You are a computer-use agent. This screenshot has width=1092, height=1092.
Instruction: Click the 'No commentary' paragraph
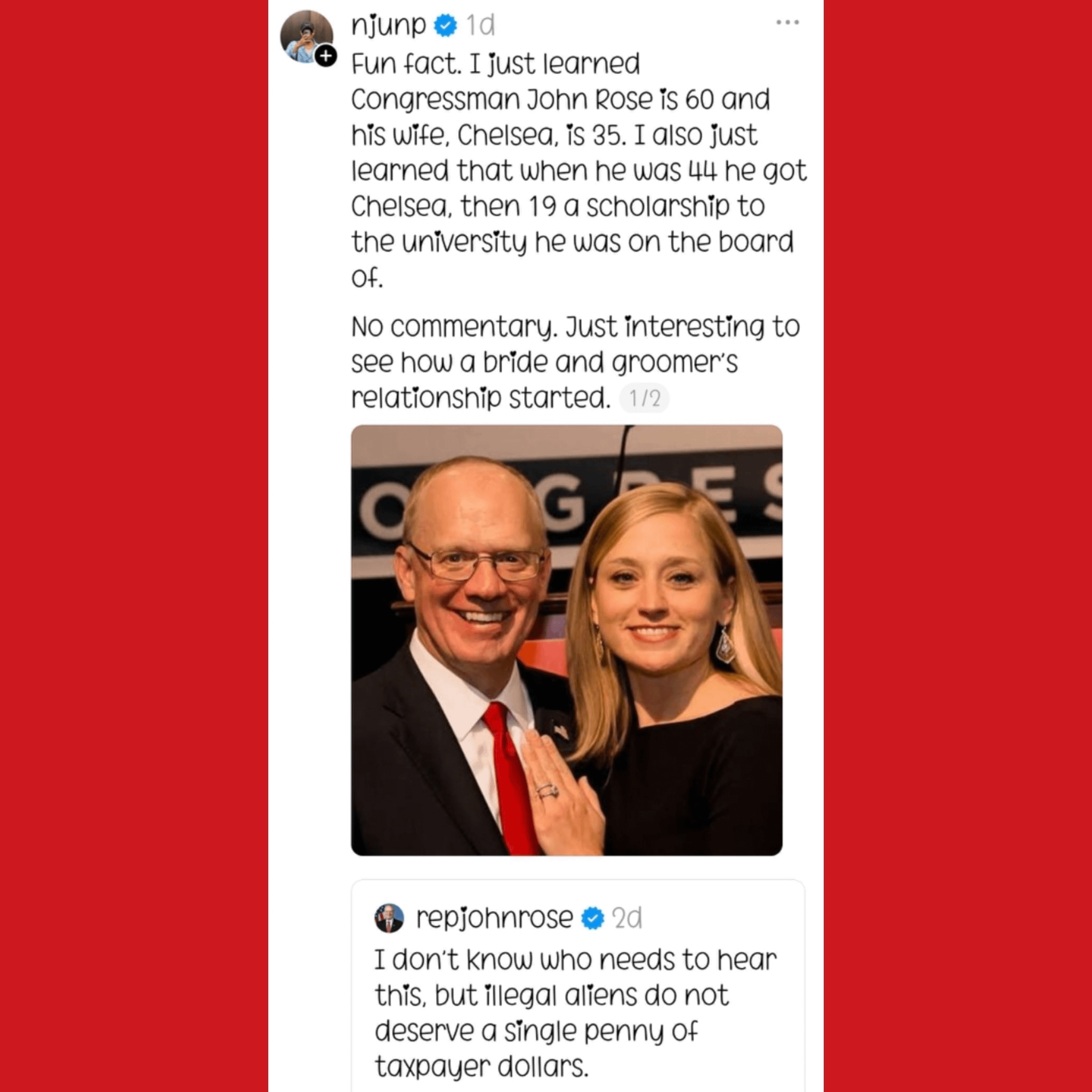pos(575,362)
